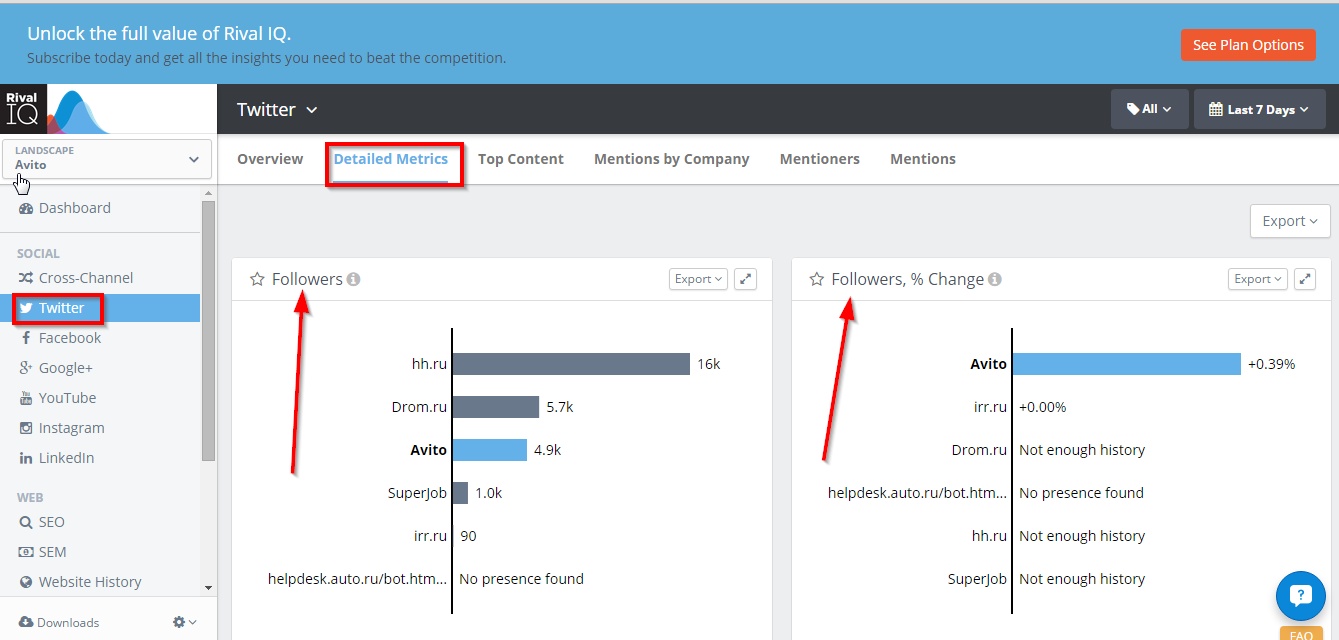The width and height of the screenshot is (1339, 640).
Task: Open the settings gear in sidebar footer
Action: pos(184,622)
